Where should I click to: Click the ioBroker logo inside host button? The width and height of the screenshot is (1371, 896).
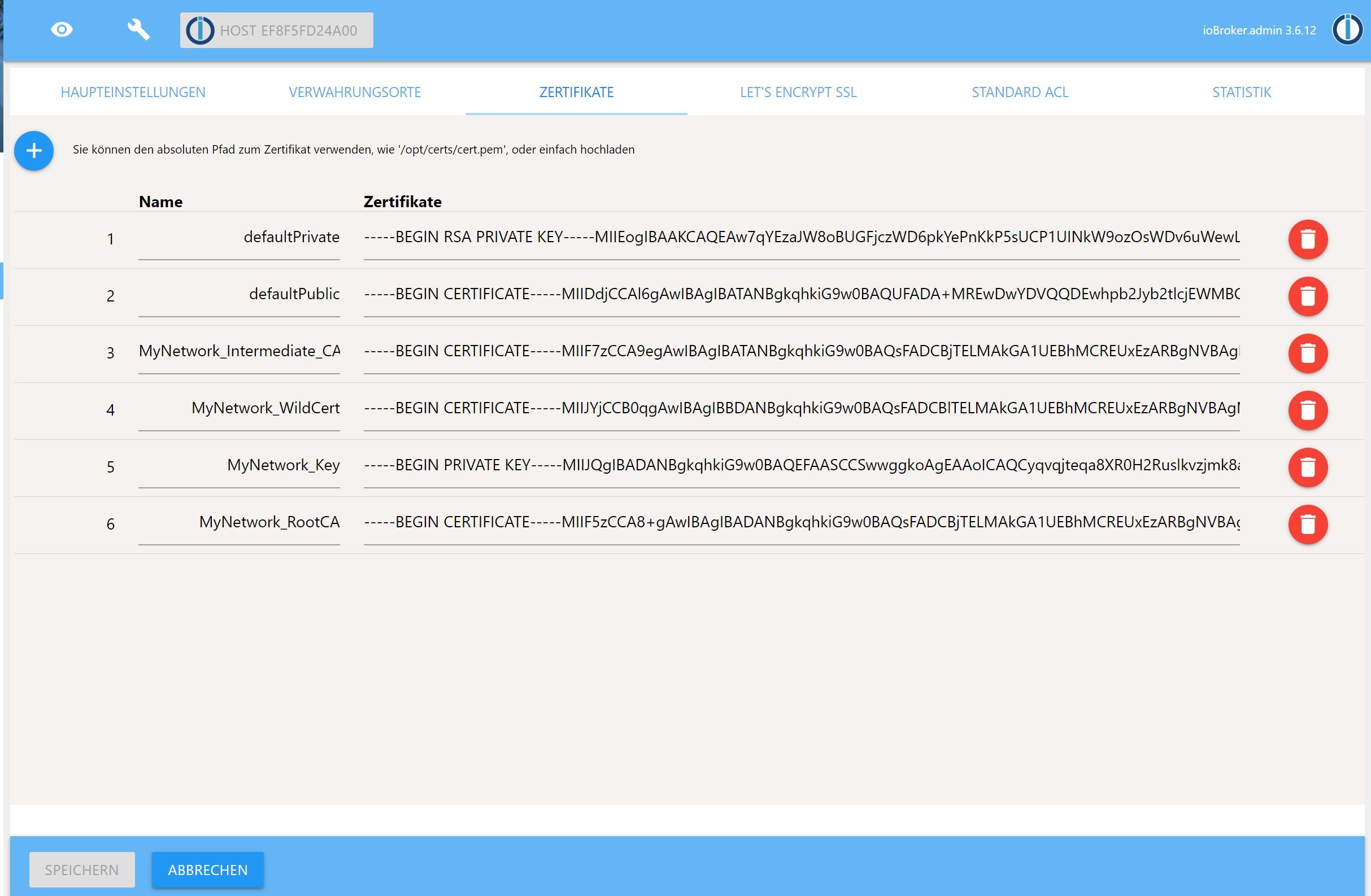click(x=200, y=30)
